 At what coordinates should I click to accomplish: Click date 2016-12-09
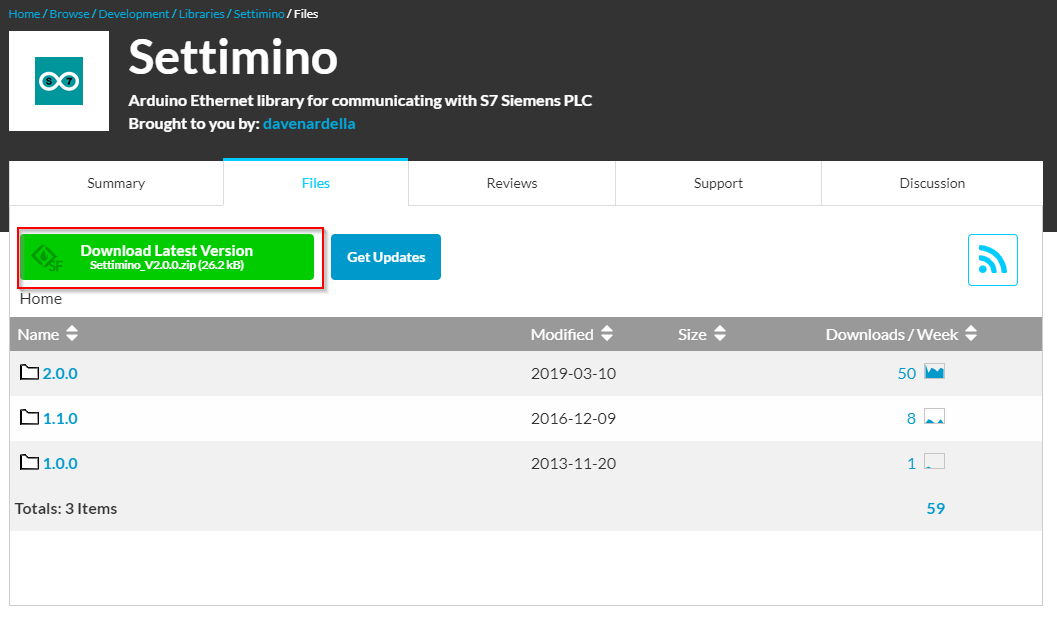click(x=573, y=418)
